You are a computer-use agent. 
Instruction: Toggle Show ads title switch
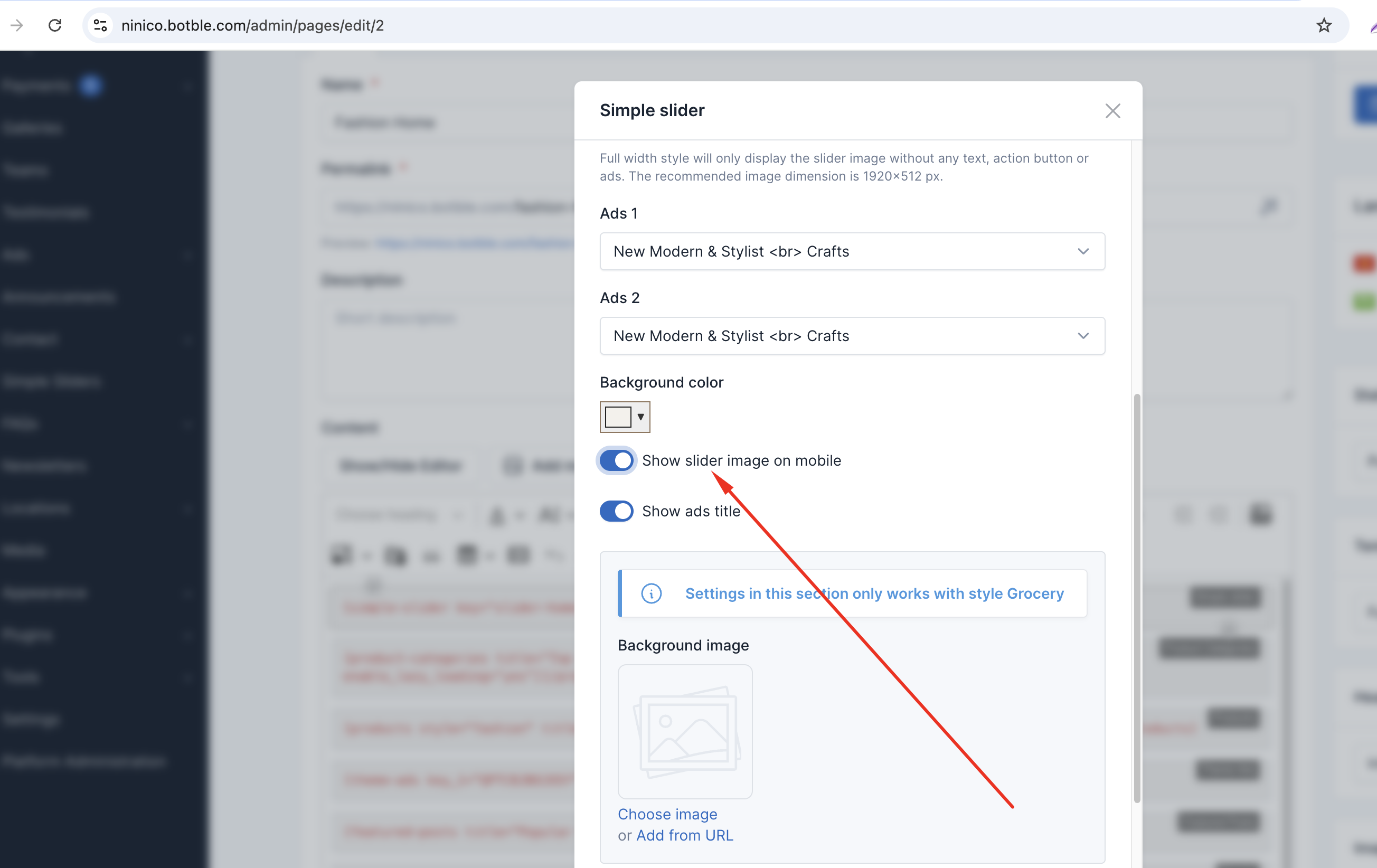[x=617, y=511]
